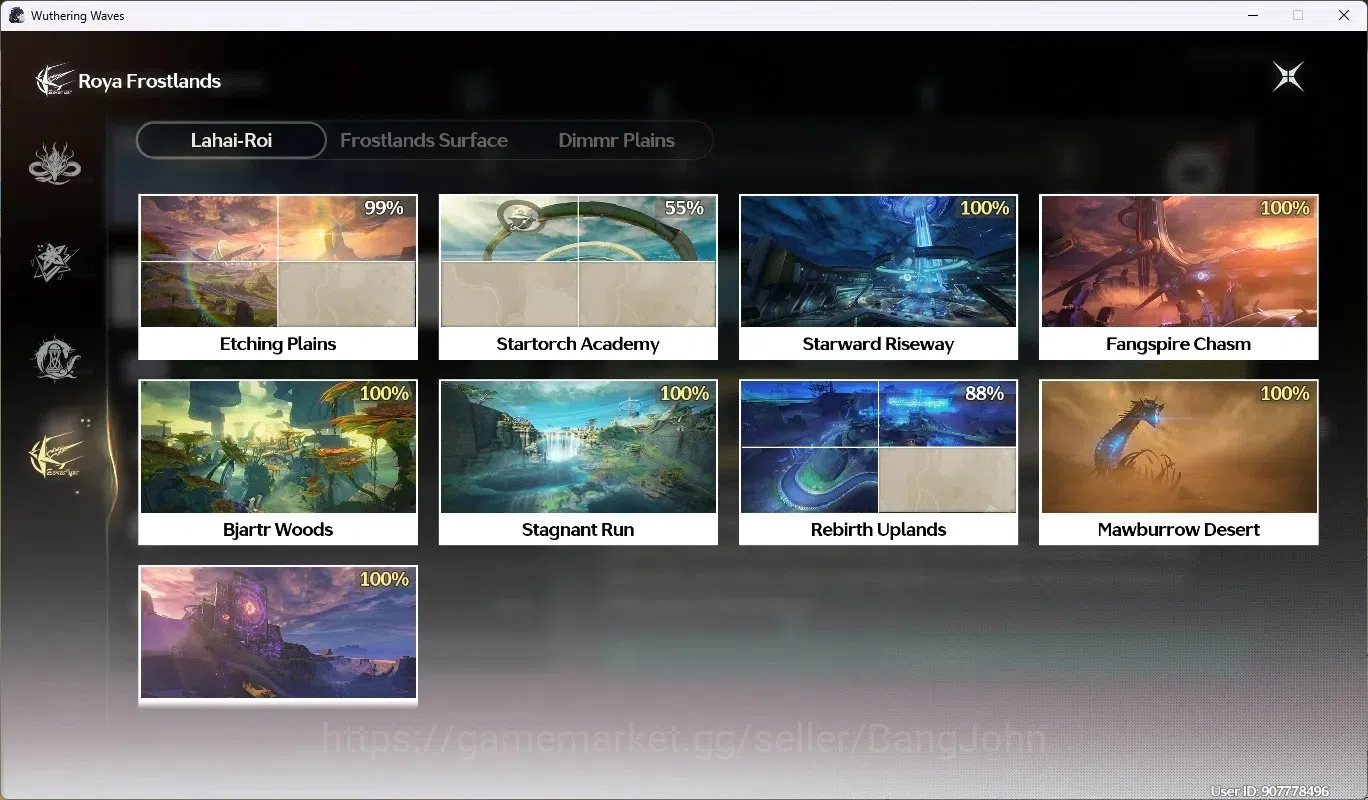Image resolution: width=1368 pixels, height=800 pixels.
Task: Minimize the Wuthering Waves window
Action: point(1252,15)
